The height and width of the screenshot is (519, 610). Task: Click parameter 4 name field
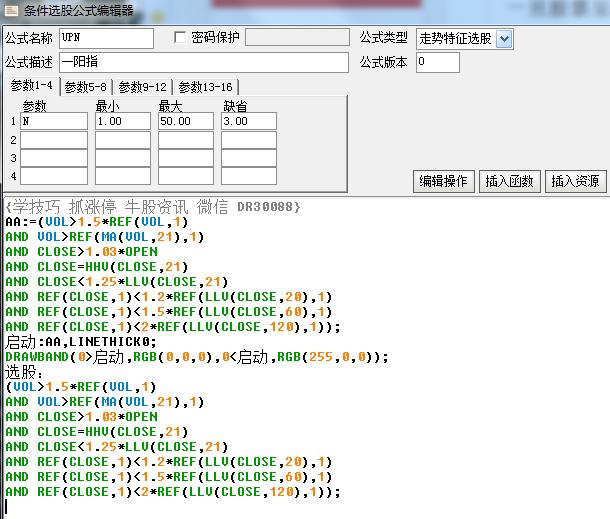point(54,176)
